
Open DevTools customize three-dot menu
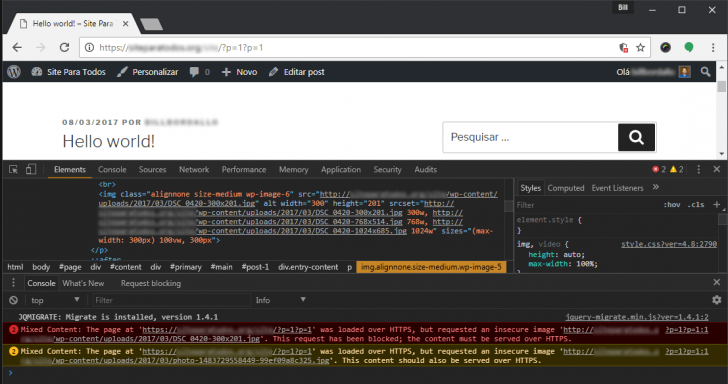tap(698, 169)
